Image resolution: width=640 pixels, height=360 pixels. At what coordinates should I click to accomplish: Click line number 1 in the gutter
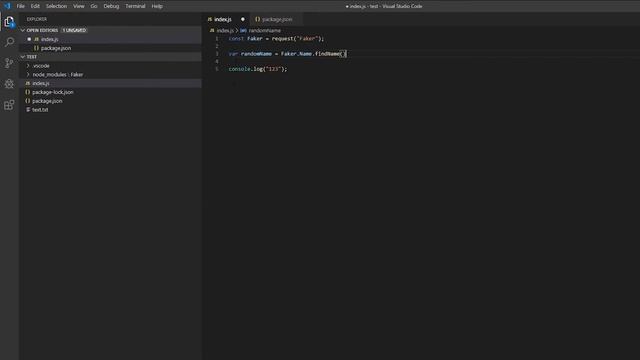217,39
